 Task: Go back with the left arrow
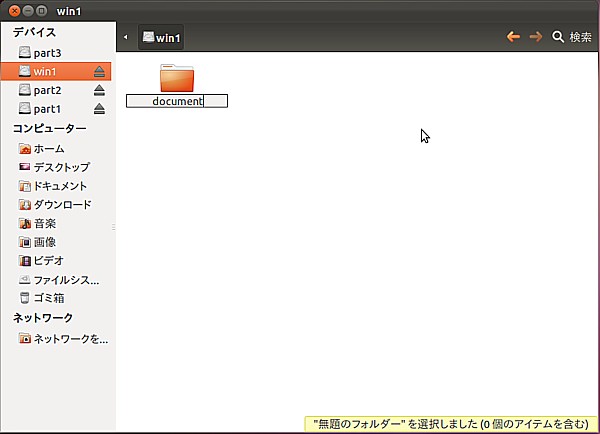513,37
